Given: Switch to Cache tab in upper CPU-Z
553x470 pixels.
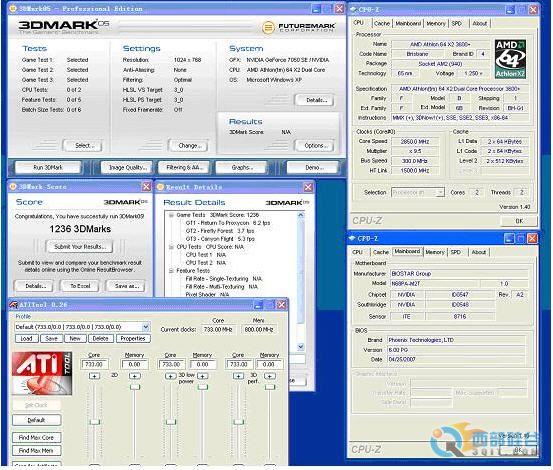Looking at the screenshot, I should (x=382, y=23).
